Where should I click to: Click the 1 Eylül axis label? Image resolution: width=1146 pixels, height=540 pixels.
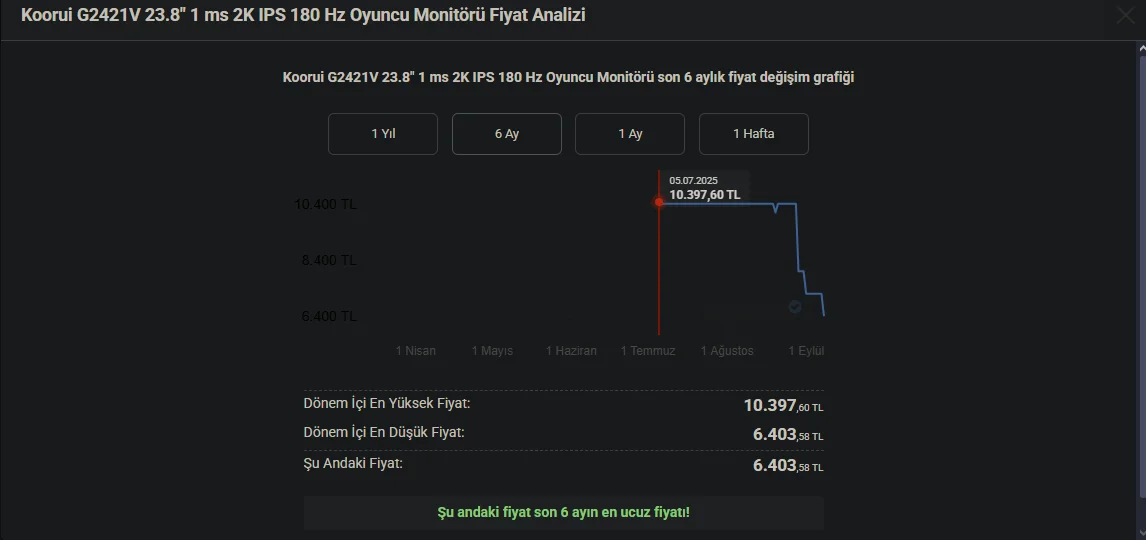tap(805, 351)
